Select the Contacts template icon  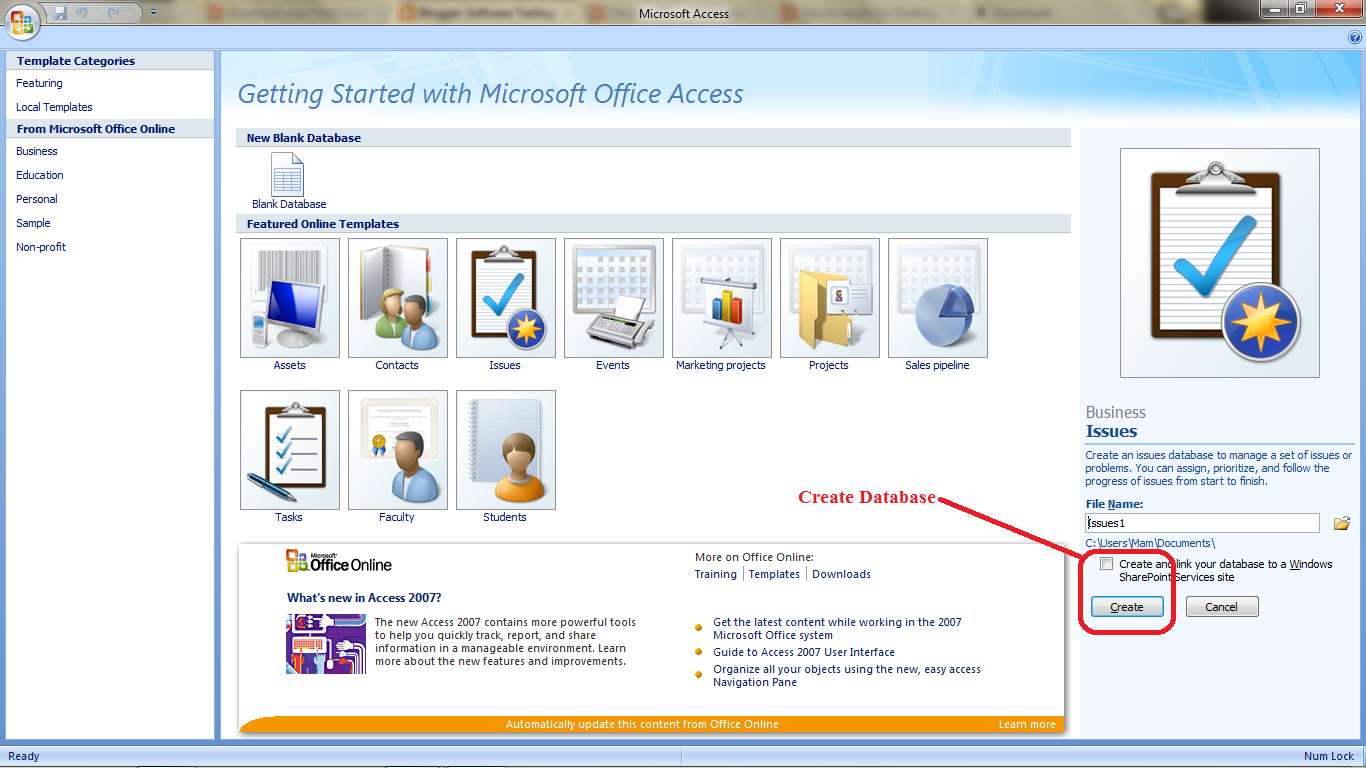(397, 298)
